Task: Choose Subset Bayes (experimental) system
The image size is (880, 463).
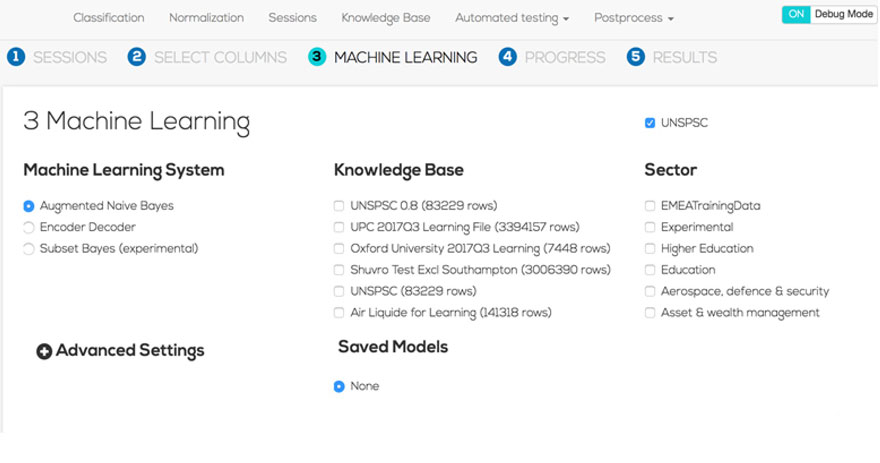Action: click(x=29, y=249)
